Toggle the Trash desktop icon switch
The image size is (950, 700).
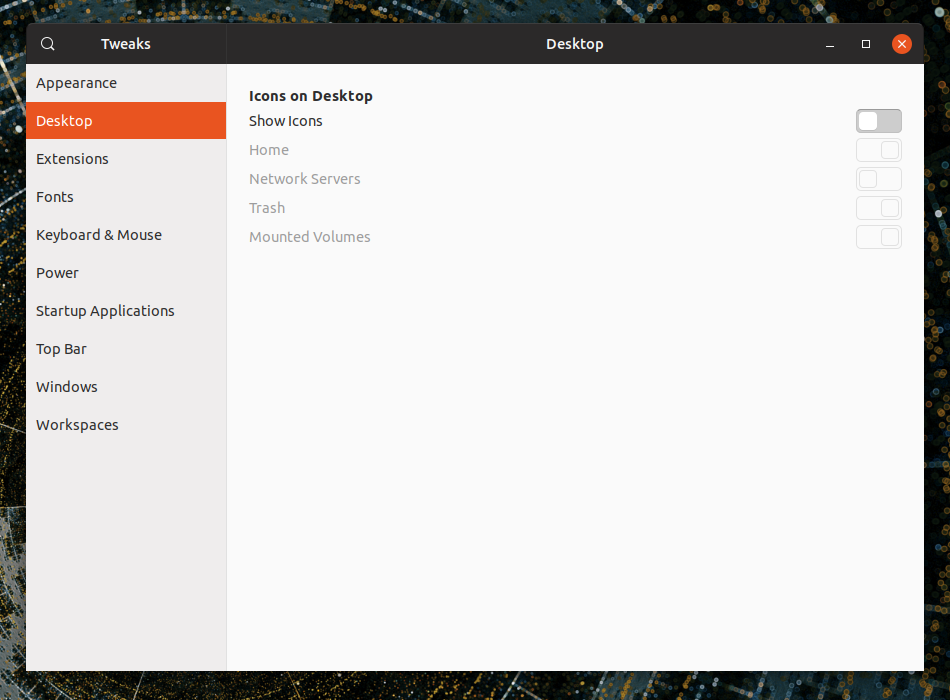pyautogui.click(x=879, y=208)
